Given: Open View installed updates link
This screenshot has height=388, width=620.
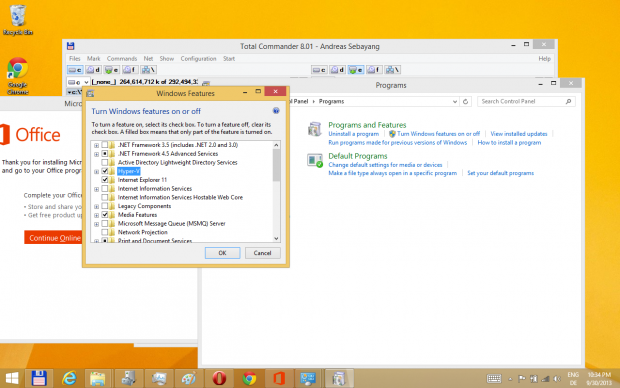Looking at the screenshot, I should pyautogui.click(x=519, y=134).
